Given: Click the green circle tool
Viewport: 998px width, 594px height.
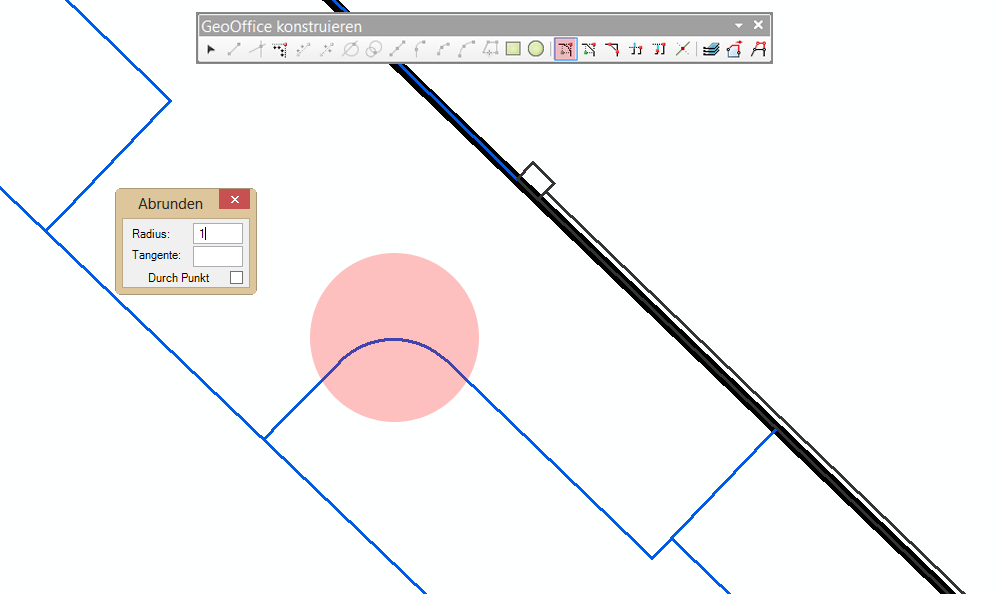Looking at the screenshot, I should pos(536,49).
